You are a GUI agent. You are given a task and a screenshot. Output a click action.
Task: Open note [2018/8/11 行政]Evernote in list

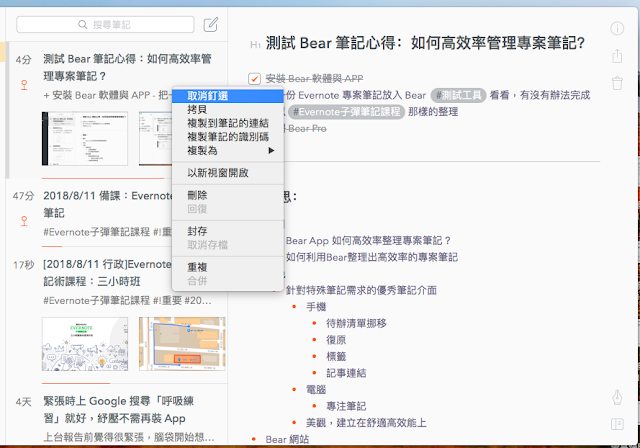point(117,315)
